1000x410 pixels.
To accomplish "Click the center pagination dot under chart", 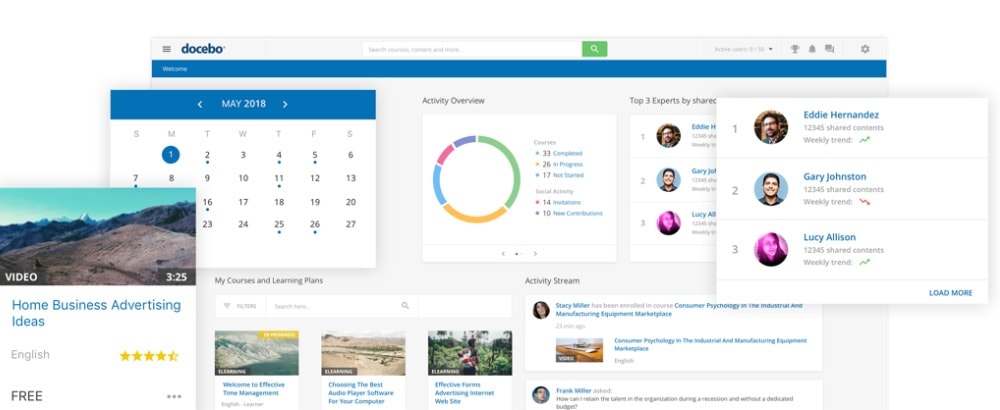I will [517, 254].
